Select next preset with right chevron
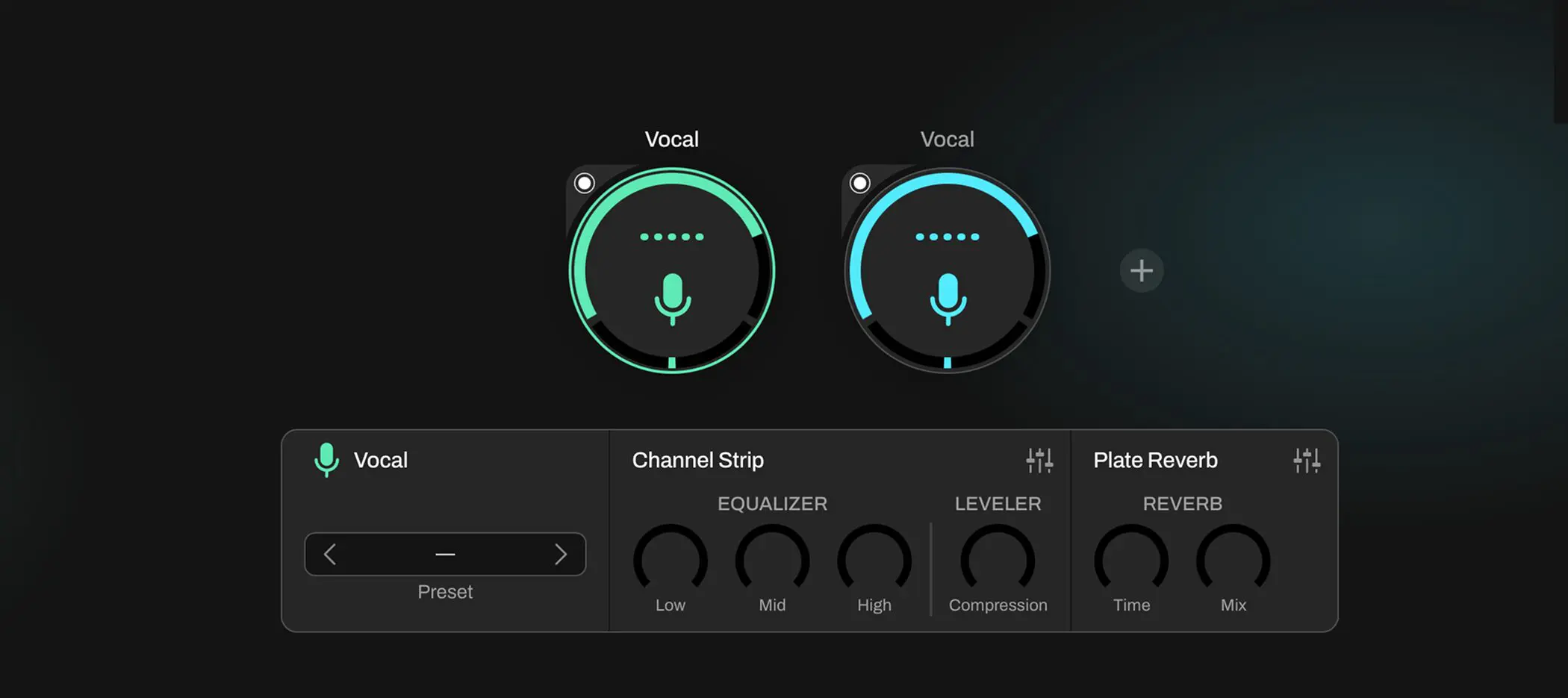 click(x=561, y=554)
